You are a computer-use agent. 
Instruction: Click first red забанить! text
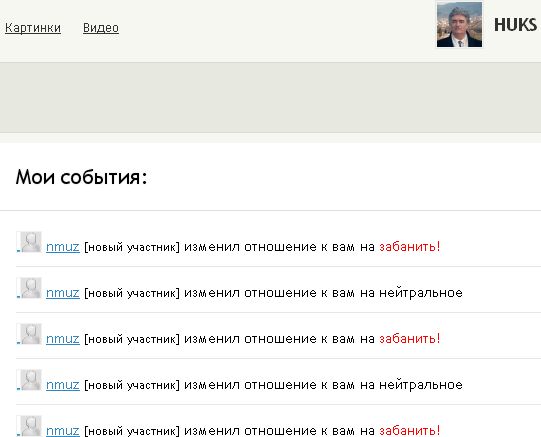point(410,247)
